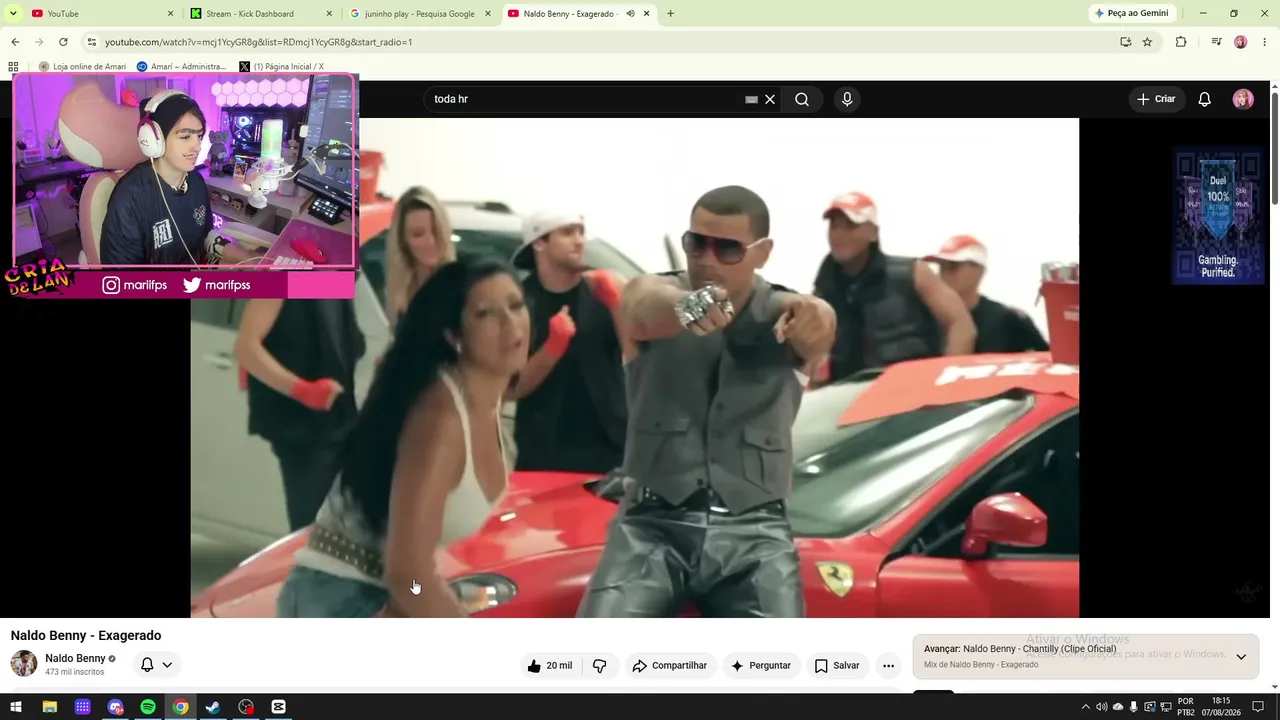1280x720 pixels.
Task: Open Steam from the taskbar
Action: 213,707
